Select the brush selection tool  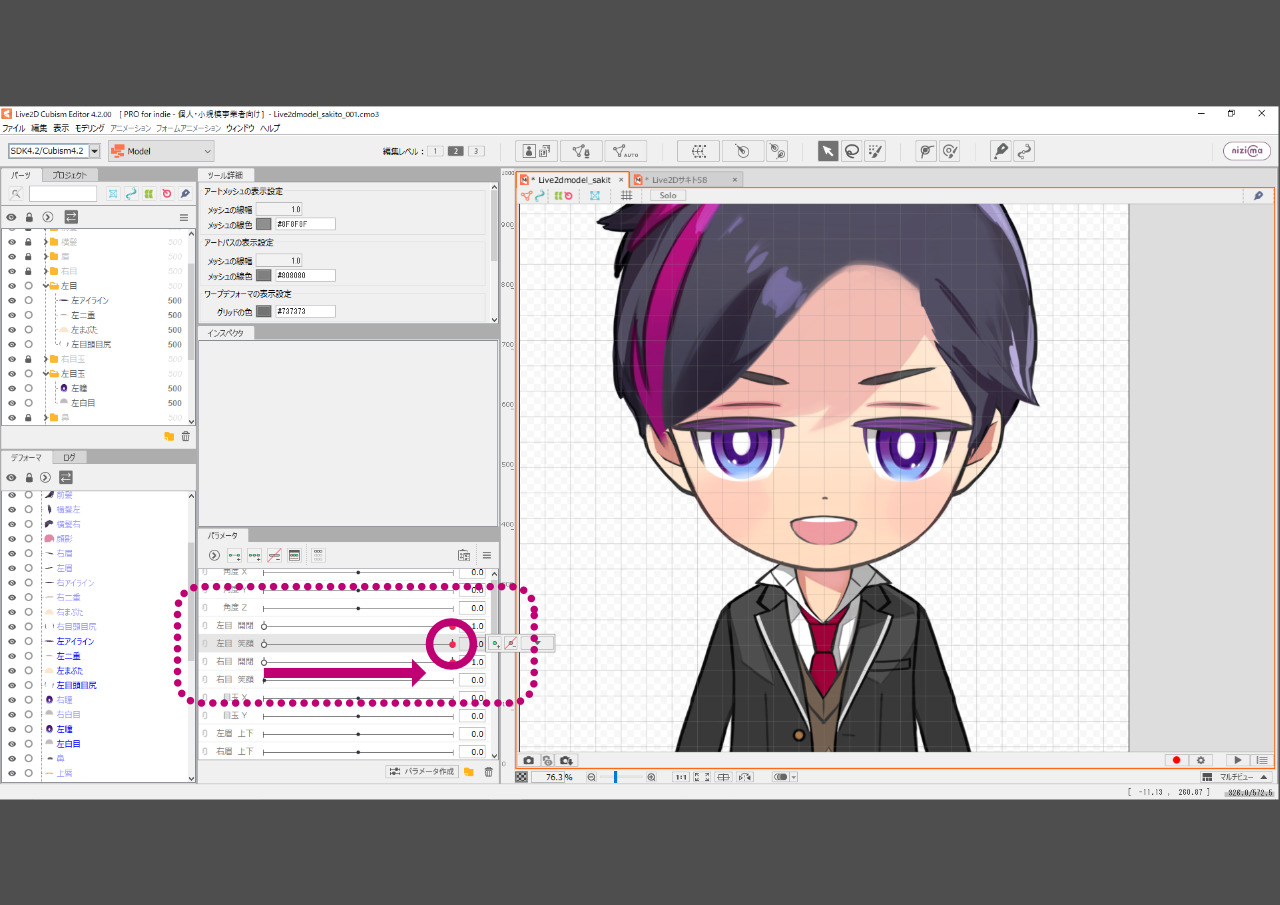[876, 151]
